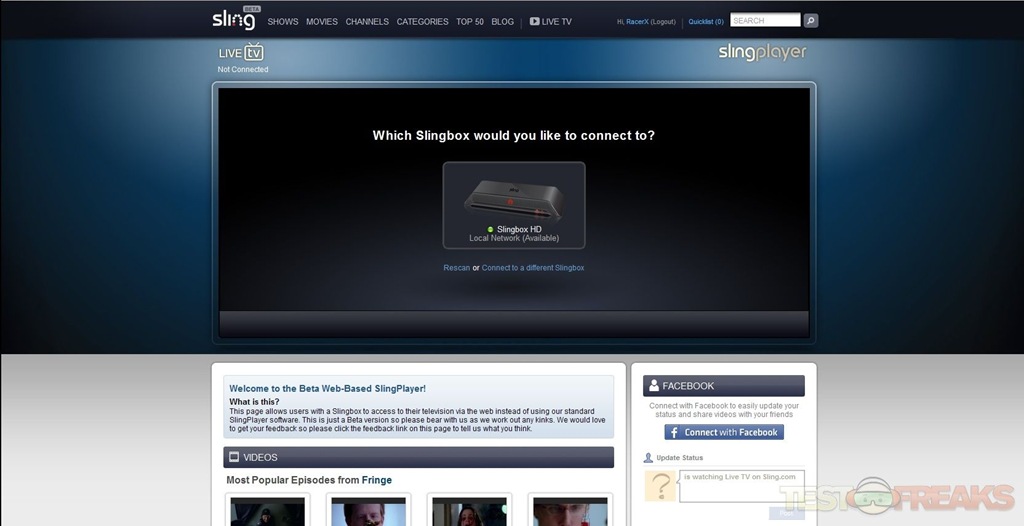
Task: Click the SlingPlayer logo
Action: tap(762, 52)
